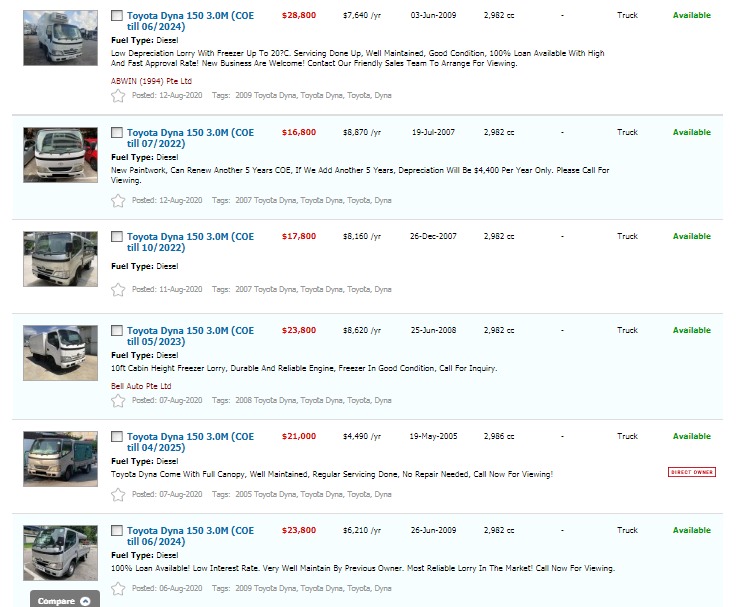Image resolution: width=745 pixels, height=607 pixels.
Task: Click the '2005 Toyota Dyna' tag
Action: coord(264,494)
